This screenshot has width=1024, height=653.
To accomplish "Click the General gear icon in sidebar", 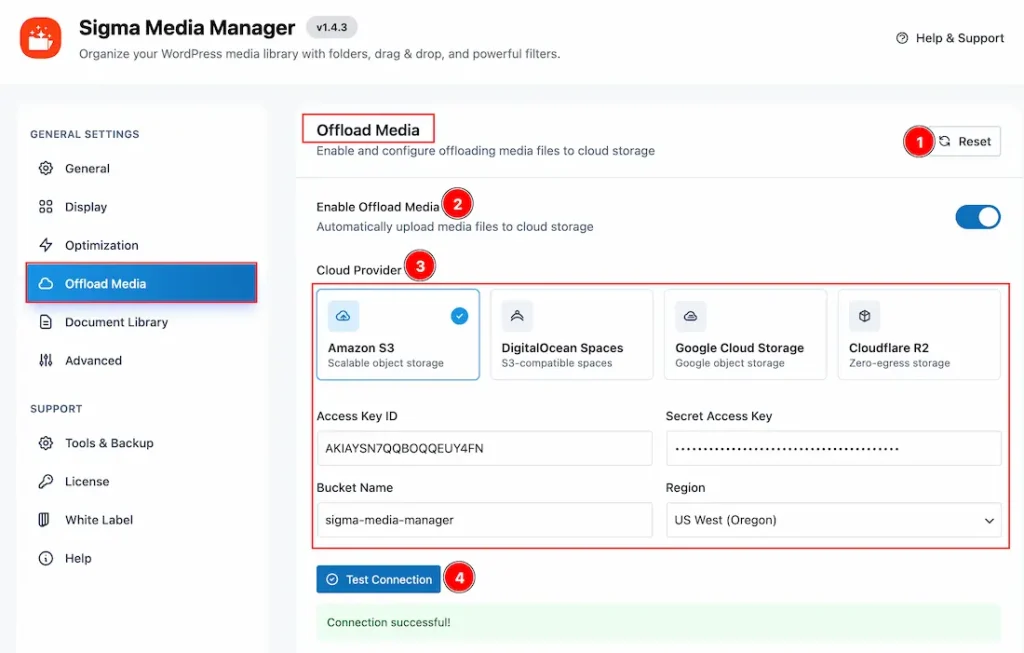I will [46, 168].
